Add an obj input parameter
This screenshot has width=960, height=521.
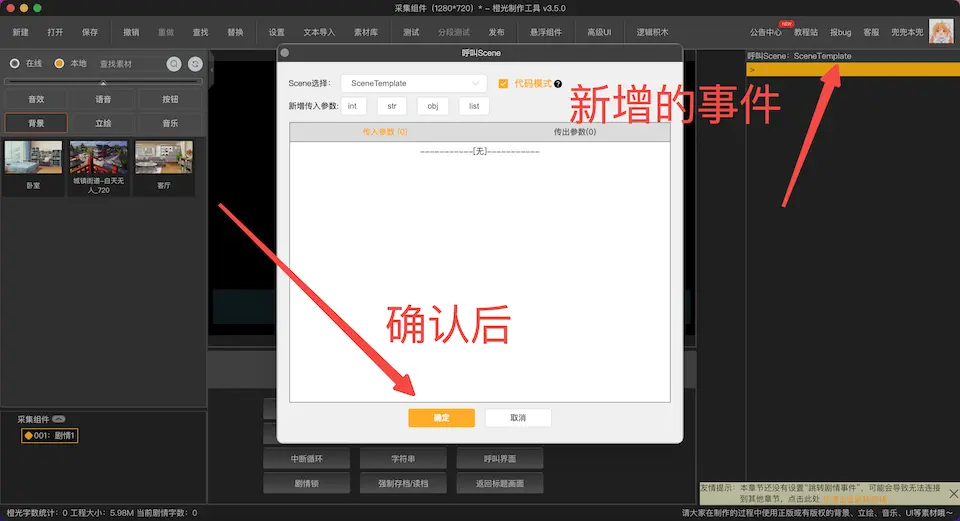click(433, 106)
